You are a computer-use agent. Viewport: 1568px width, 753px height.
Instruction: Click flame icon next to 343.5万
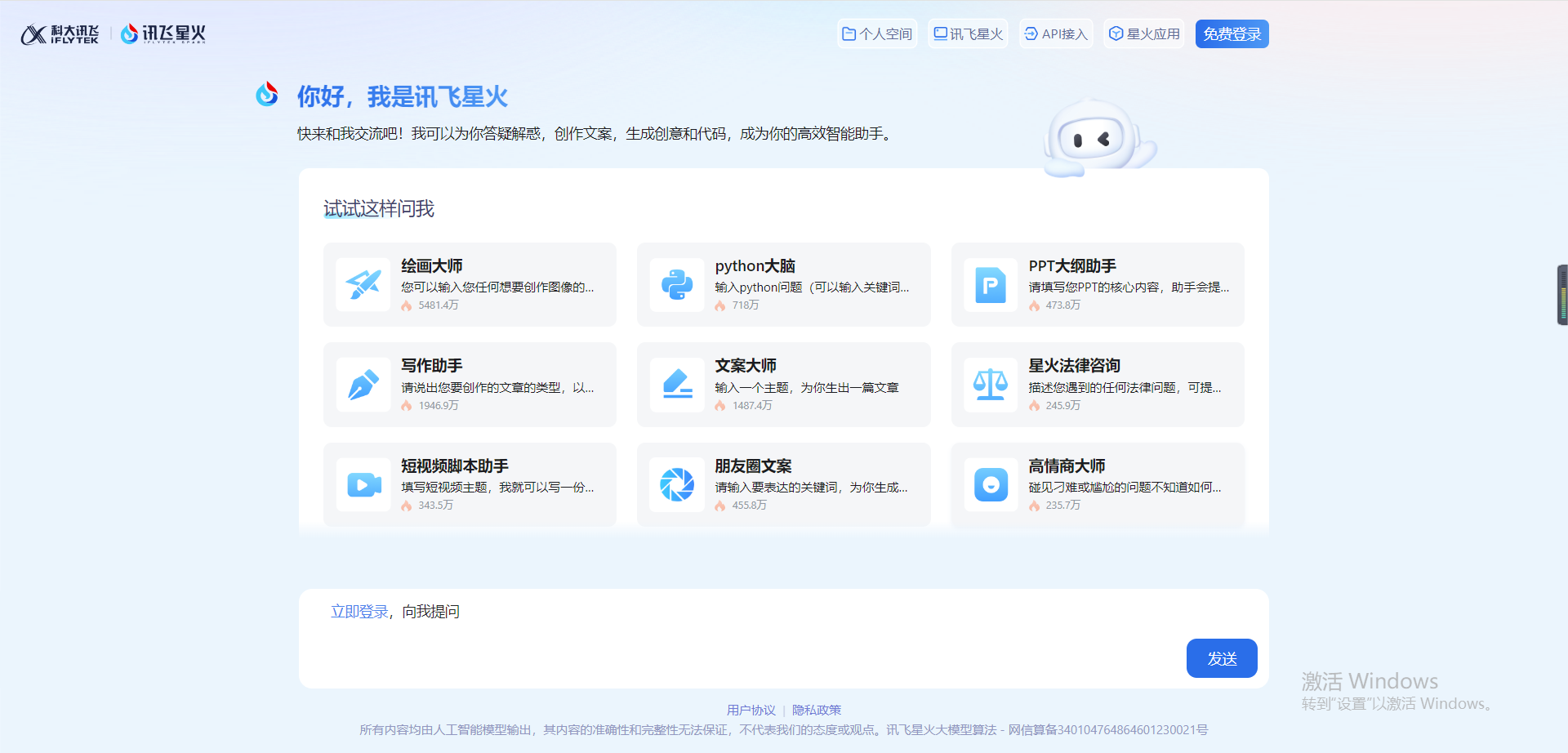coord(407,506)
